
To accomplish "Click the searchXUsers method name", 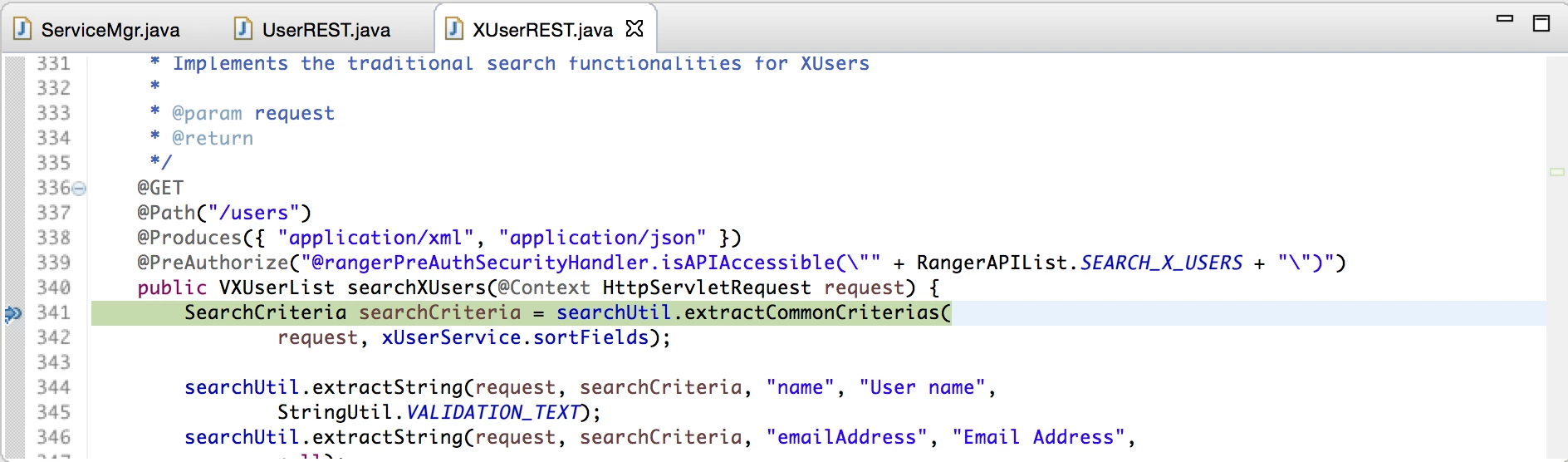I will (x=416, y=288).
